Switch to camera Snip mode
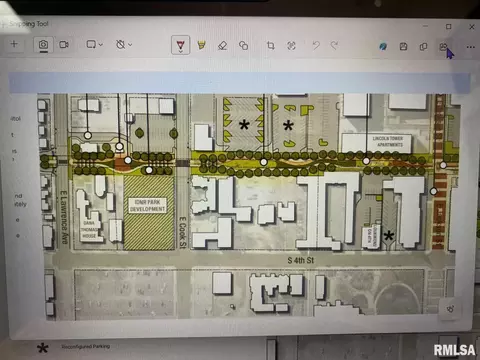The width and height of the screenshot is (480, 360). tap(43, 45)
